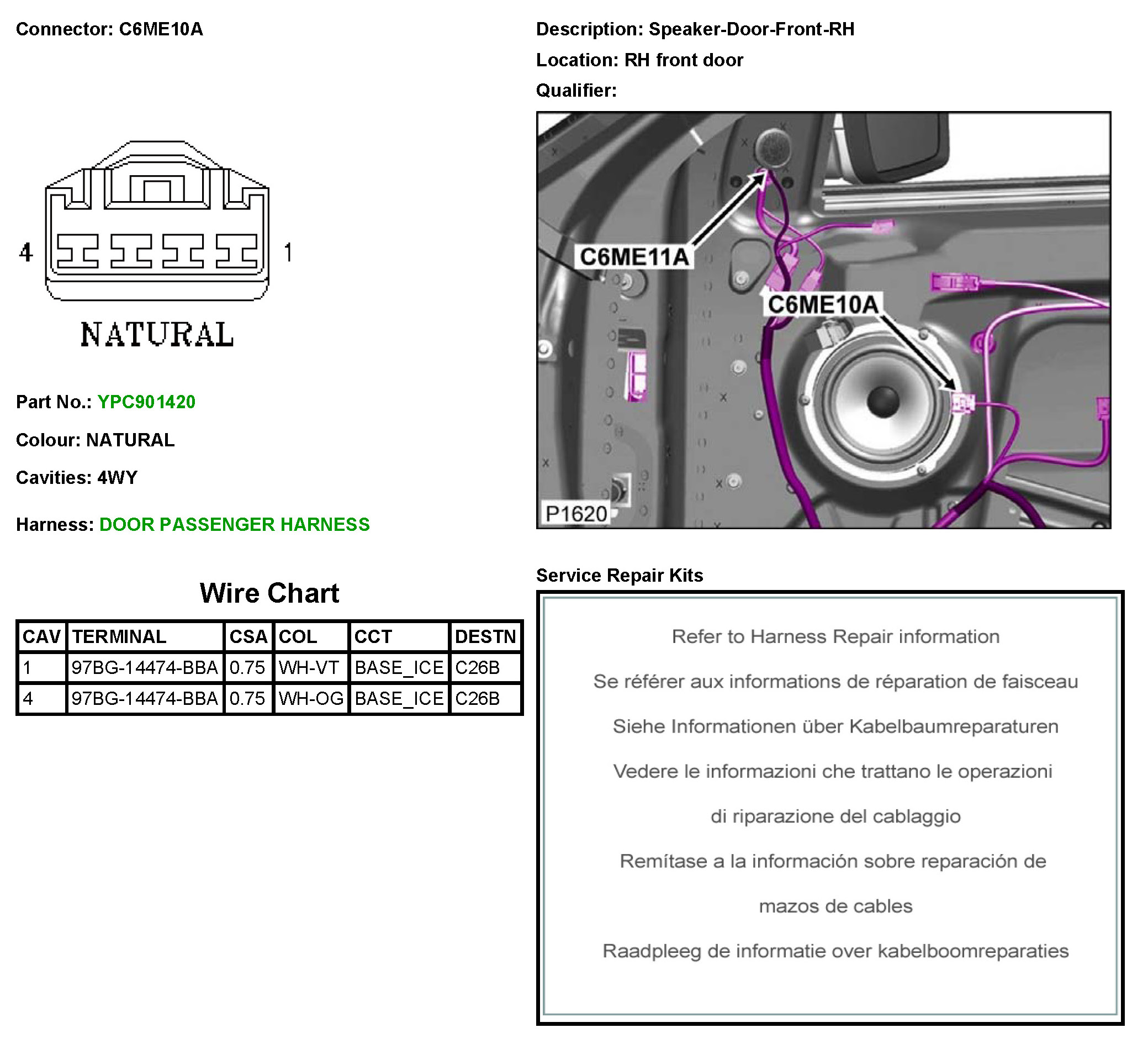Click terminal 97BG-14474-BBA in cavity 1 row
The image size is (1148, 1054).
pos(145,667)
